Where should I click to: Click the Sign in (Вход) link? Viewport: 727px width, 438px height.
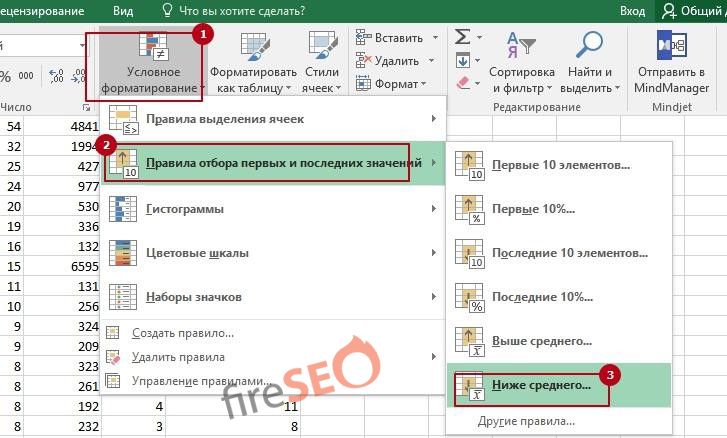click(632, 10)
